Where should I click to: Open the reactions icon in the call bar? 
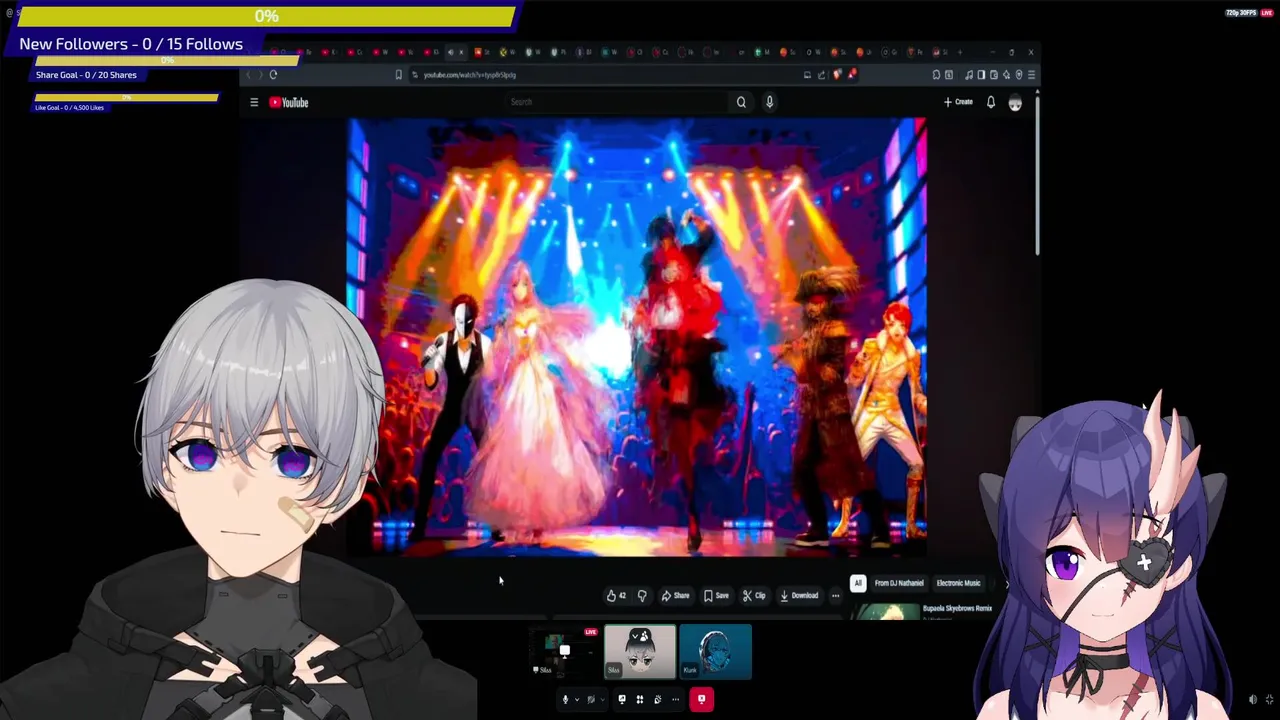point(658,700)
